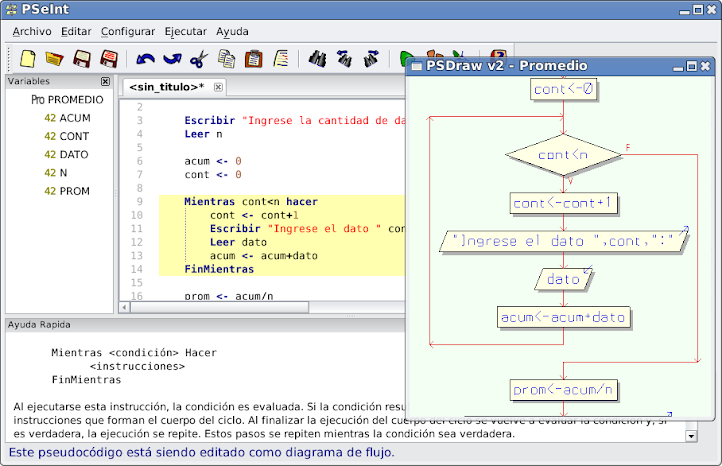The height and width of the screenshot is (466, 722).
Task: Click the Mientras keyword on line 9
Action: tap(210, 202)
